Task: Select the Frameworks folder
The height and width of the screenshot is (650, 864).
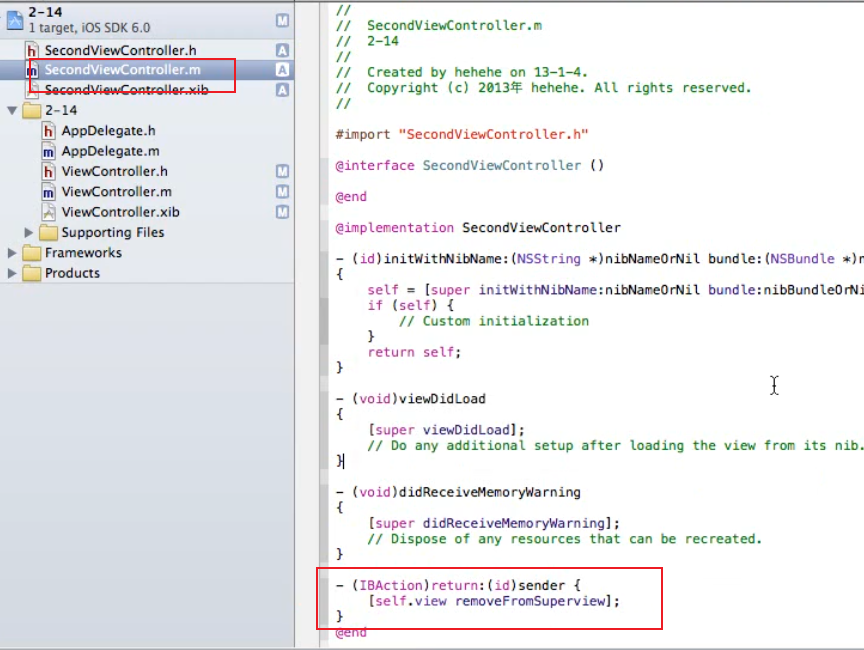Action: [x=83, y=253]
